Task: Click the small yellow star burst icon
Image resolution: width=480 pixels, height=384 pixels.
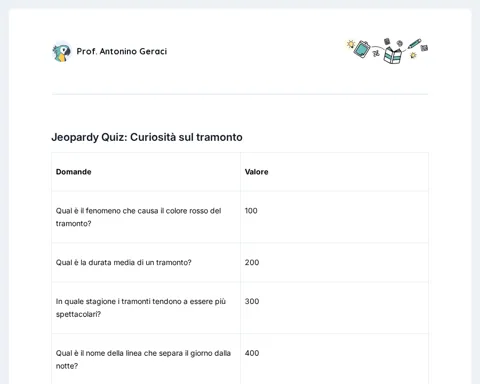Action: pos(413,55)
